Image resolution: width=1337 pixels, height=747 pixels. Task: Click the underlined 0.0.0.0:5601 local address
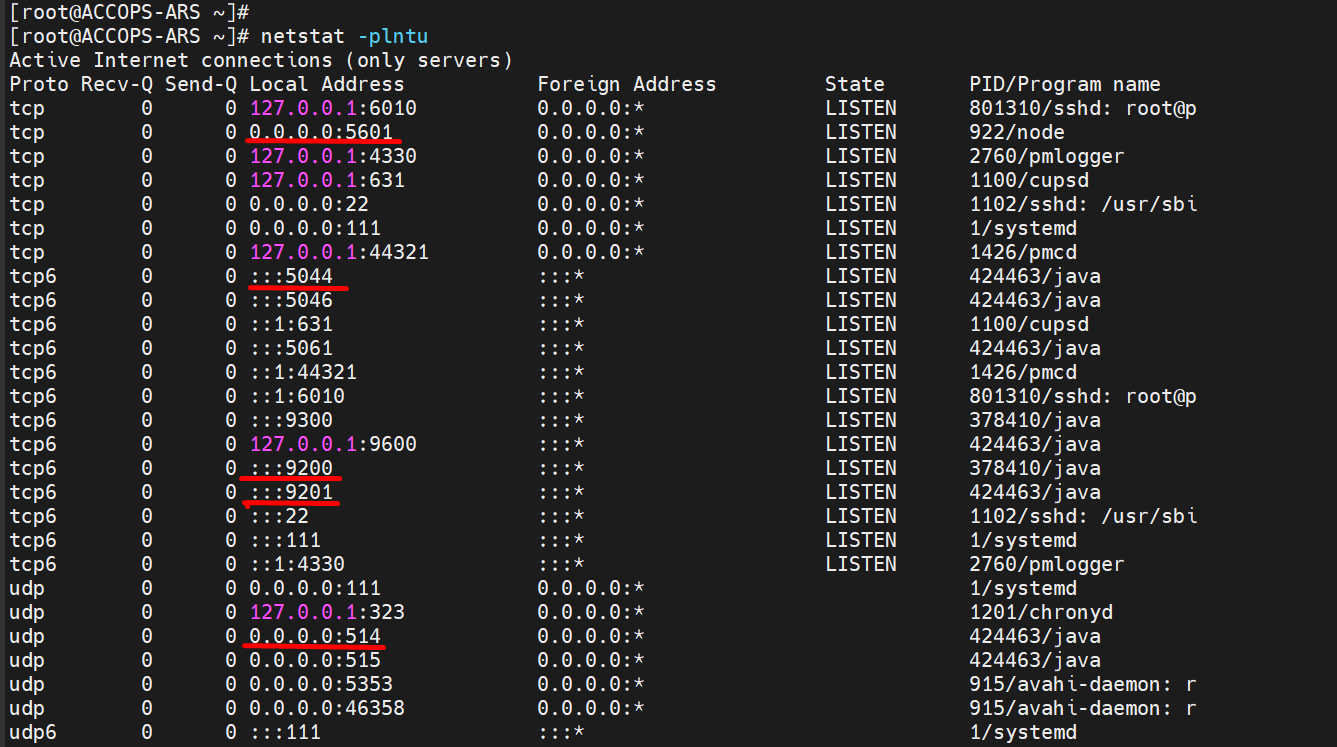[320, 132]
